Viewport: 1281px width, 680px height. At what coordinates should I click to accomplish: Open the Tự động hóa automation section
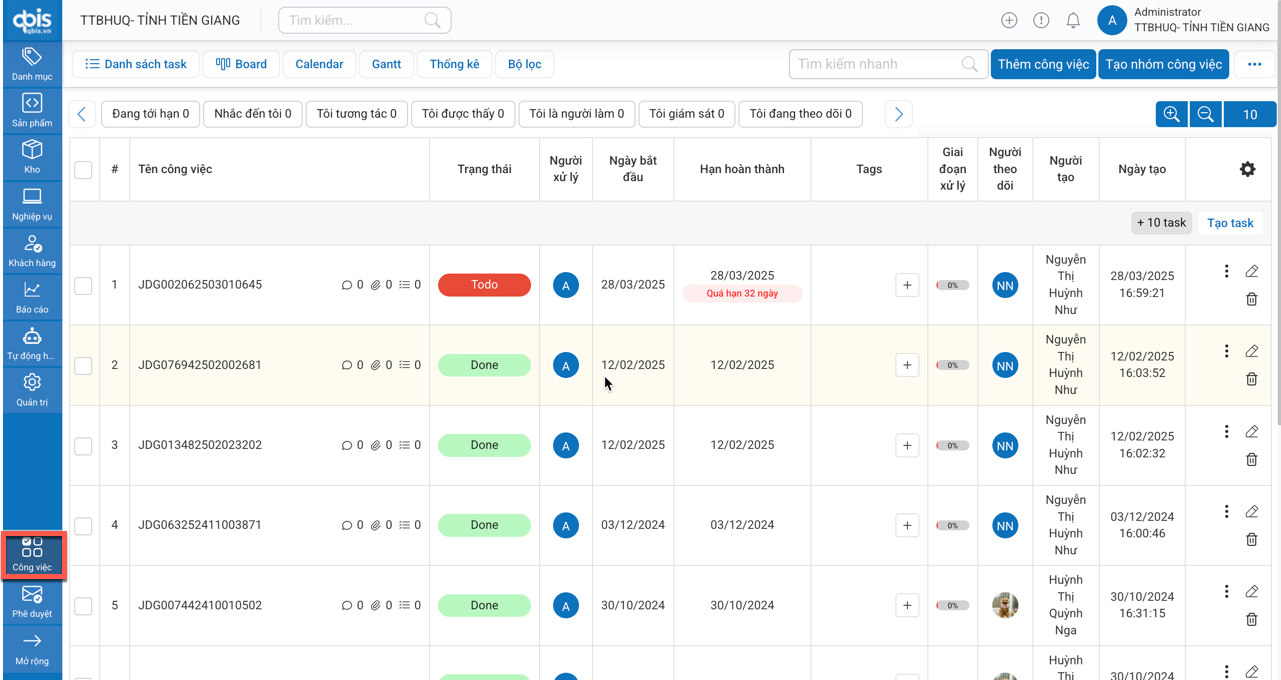(x=32, y=344)
